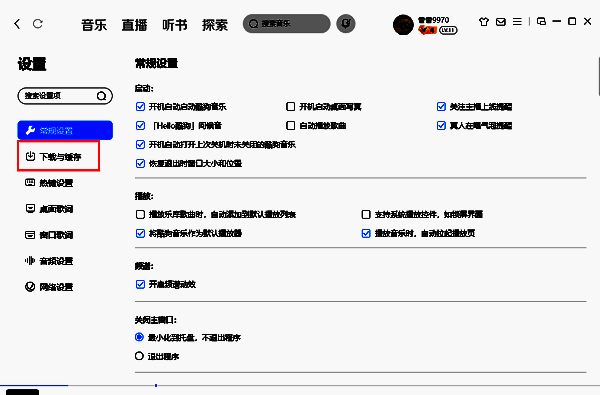The width and height of the screenshot is (600, 395).
Task: Select 最小化到托盘，不退出程序 radio
Action: 139,337
